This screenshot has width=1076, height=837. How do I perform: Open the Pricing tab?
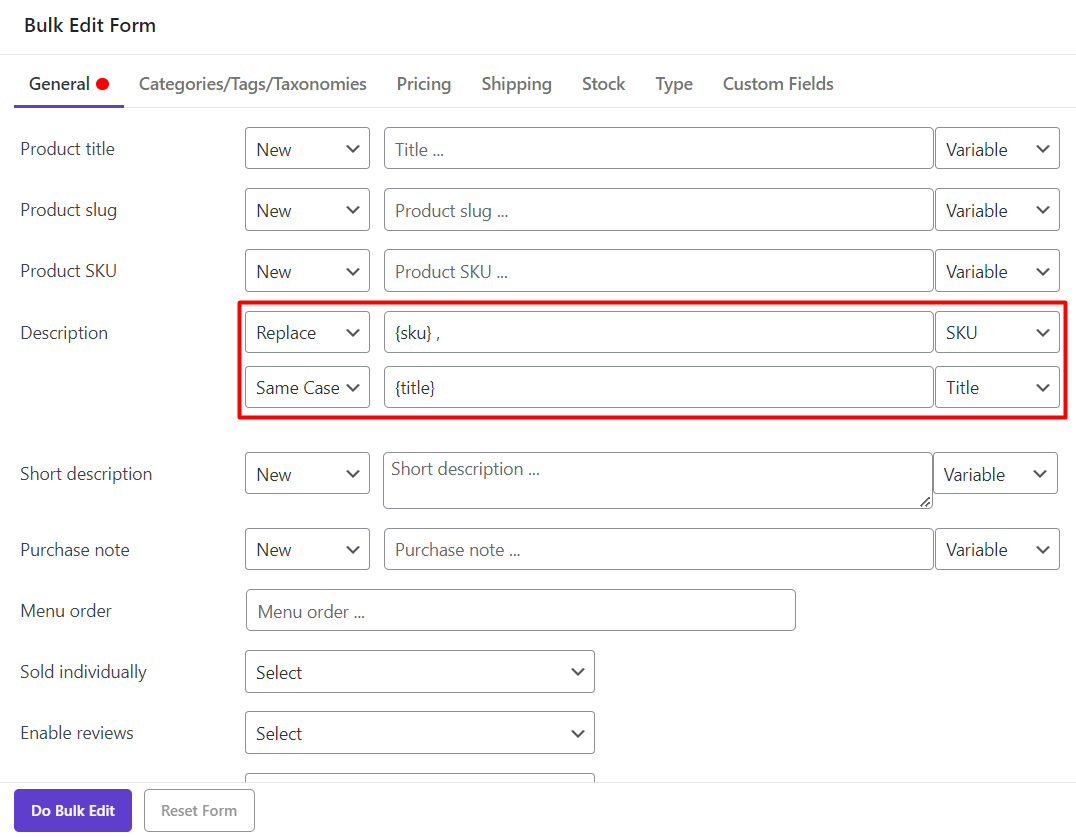(423, 84)
